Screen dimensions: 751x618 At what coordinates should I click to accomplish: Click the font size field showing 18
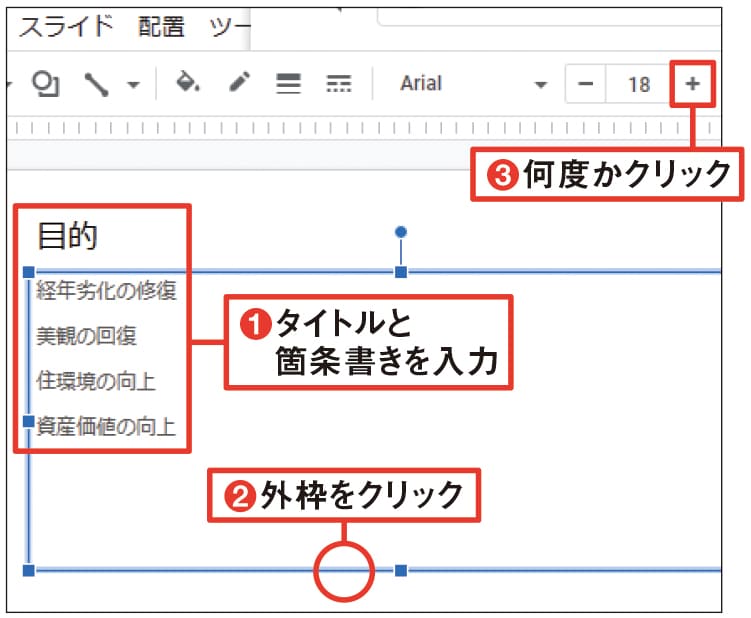pyautogui.click(x=639, y=84)
